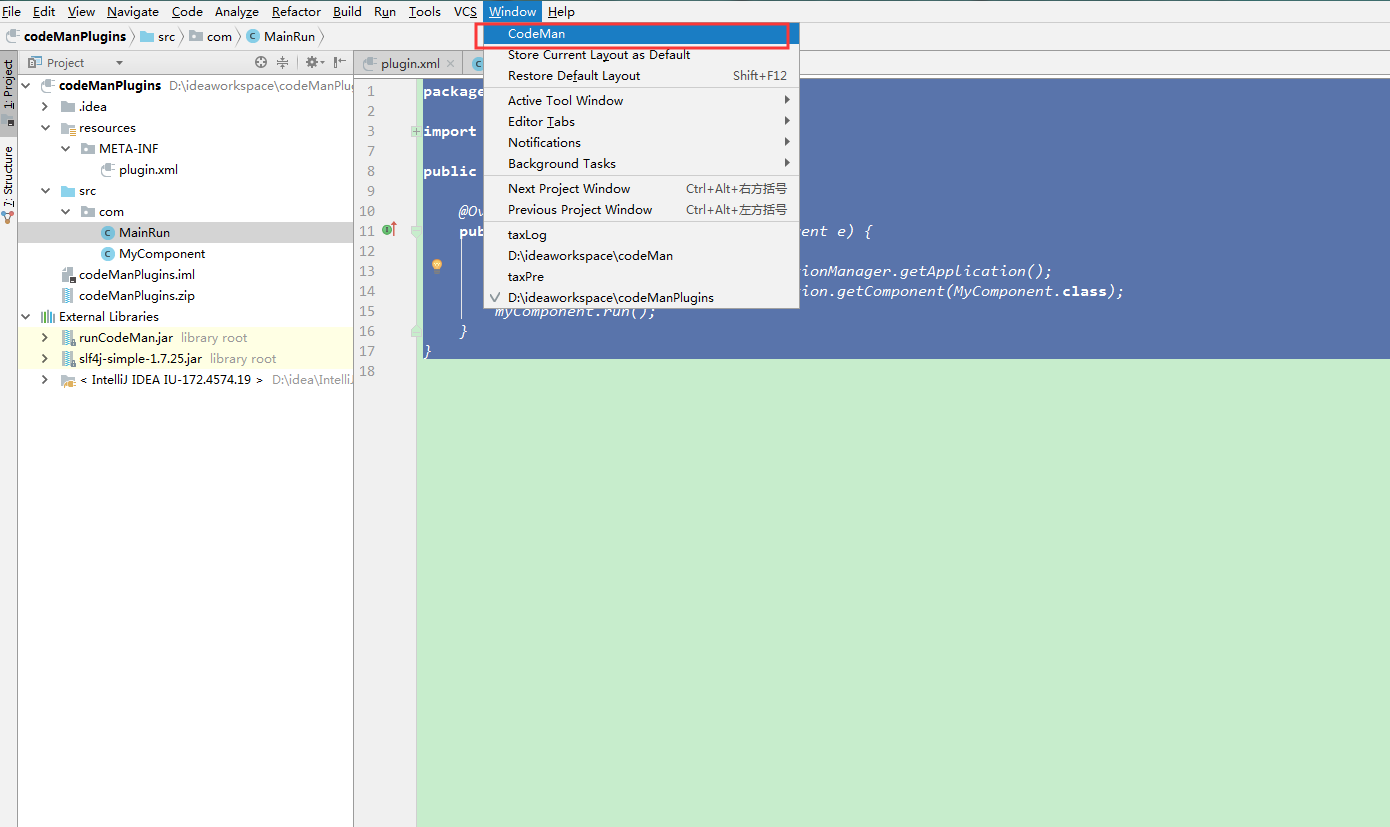Open the Help menu
1390x827 pixels.
tap(561, 11)
